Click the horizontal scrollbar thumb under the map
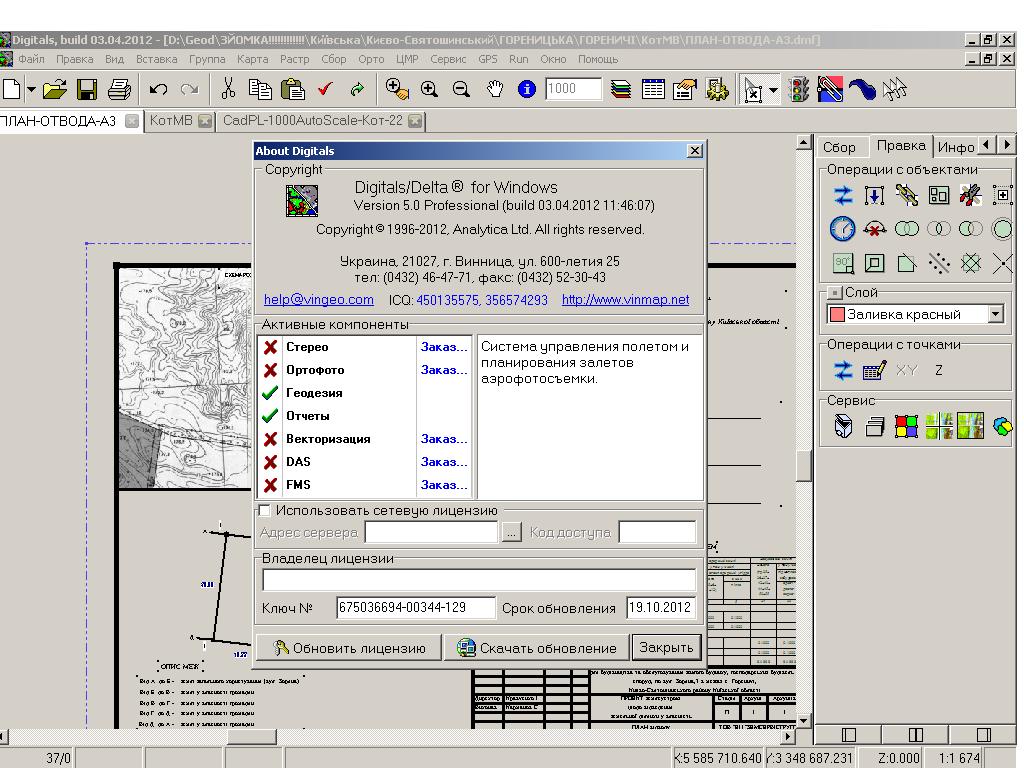The height and width of the screenshot is (768, 1024). click(x=251, y=736)
